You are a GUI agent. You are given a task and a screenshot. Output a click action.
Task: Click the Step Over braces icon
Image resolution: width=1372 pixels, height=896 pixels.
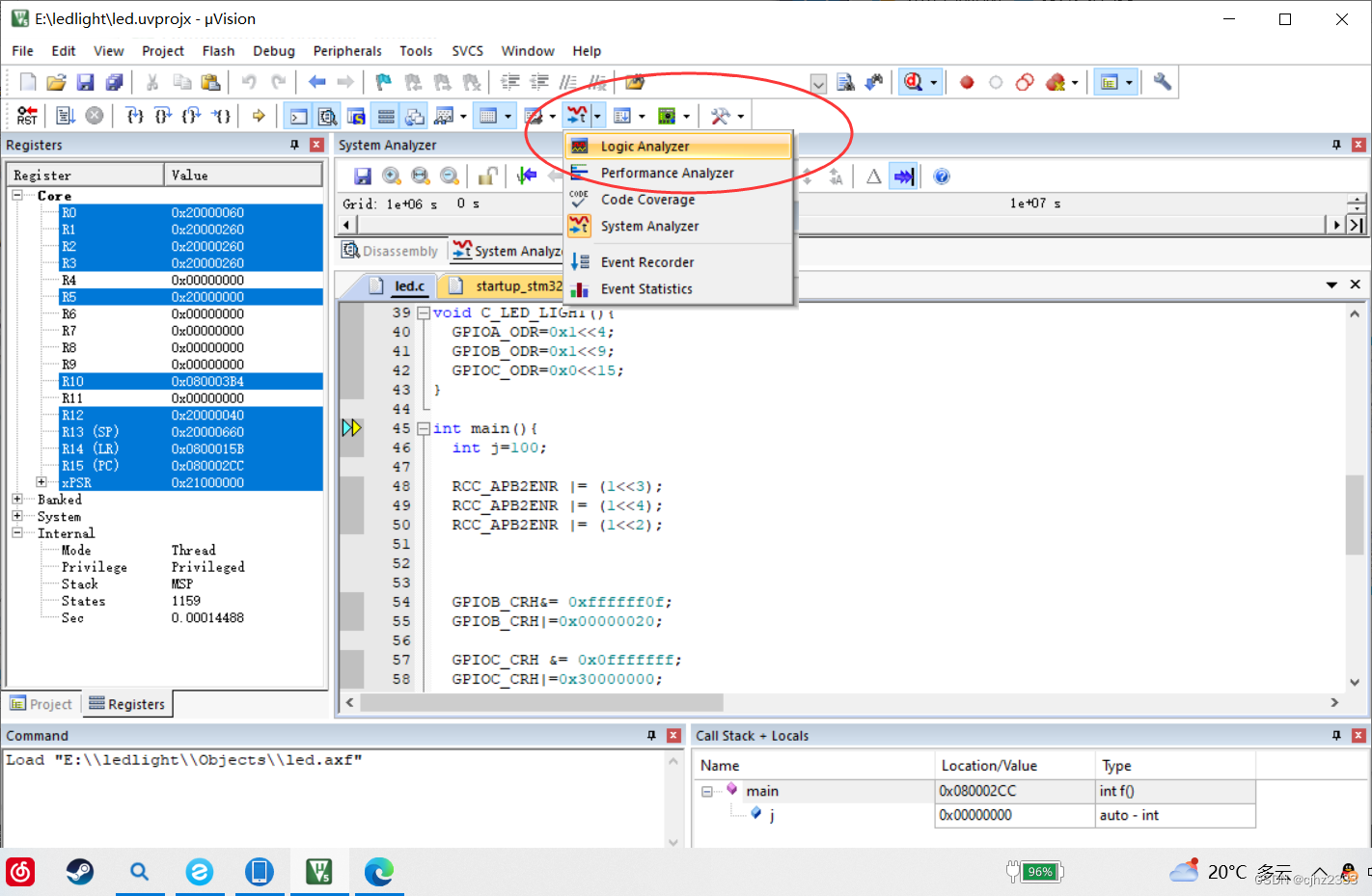coord(163,117)
